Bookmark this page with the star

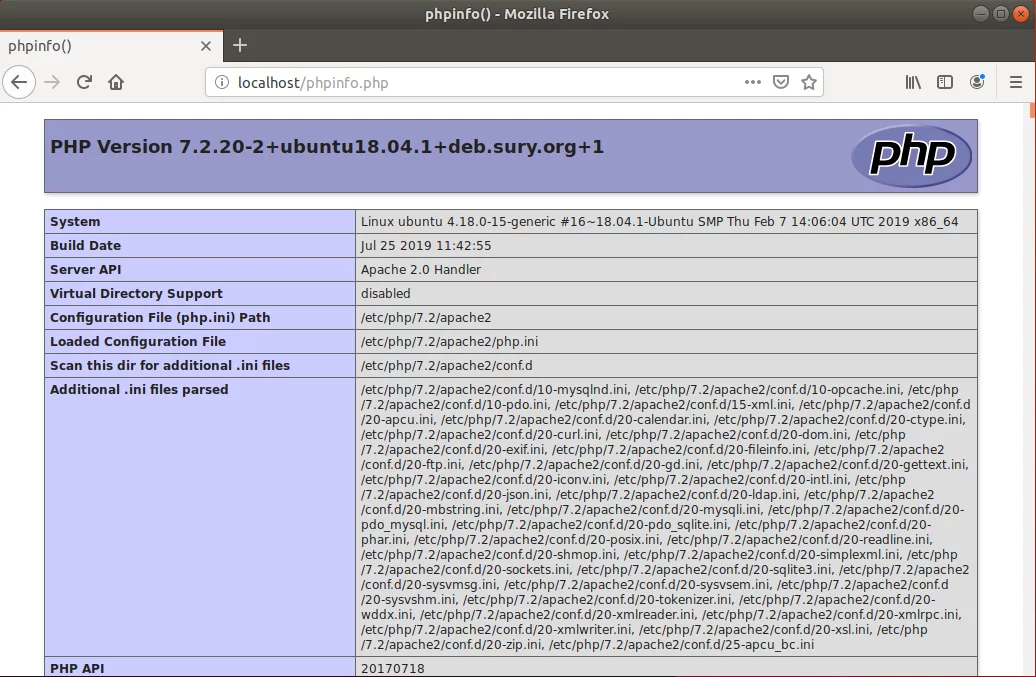point(809,83)
